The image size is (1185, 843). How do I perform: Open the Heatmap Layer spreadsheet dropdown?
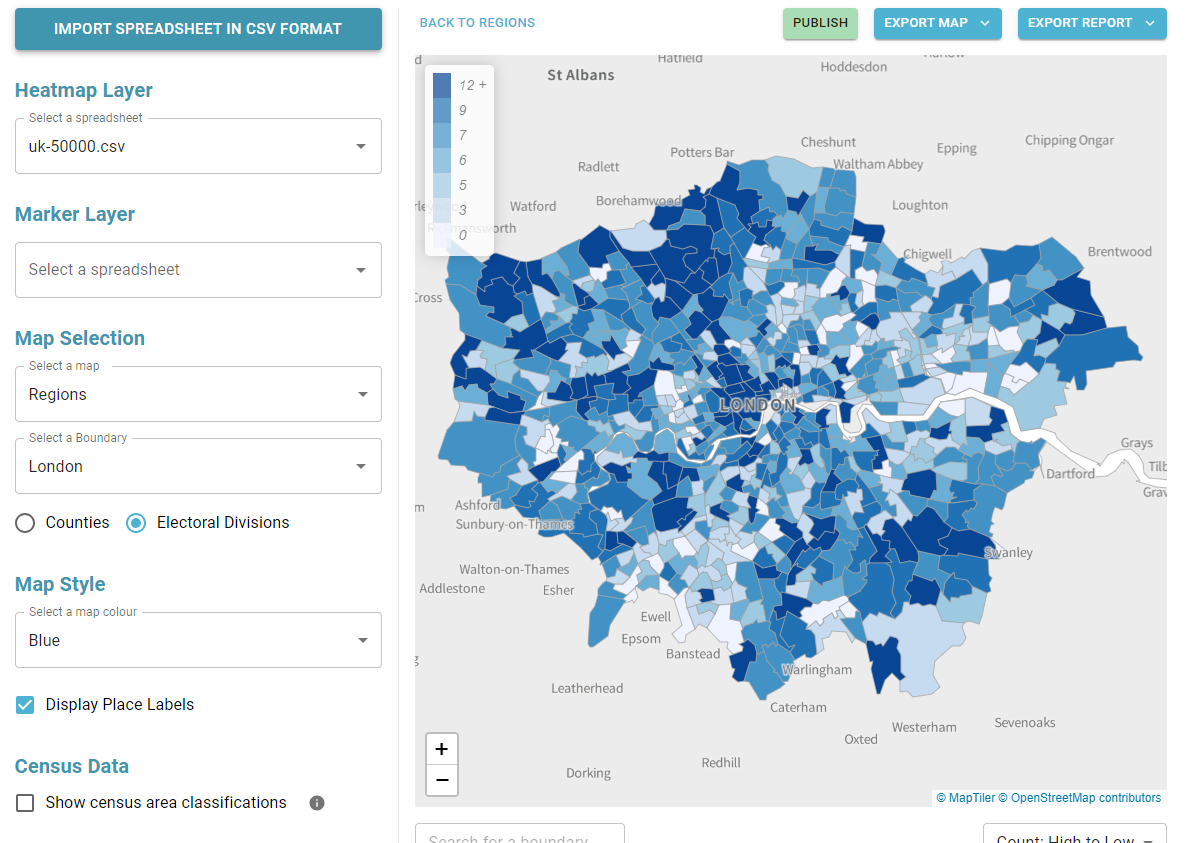pyautogui.click(x=198, y=145)
